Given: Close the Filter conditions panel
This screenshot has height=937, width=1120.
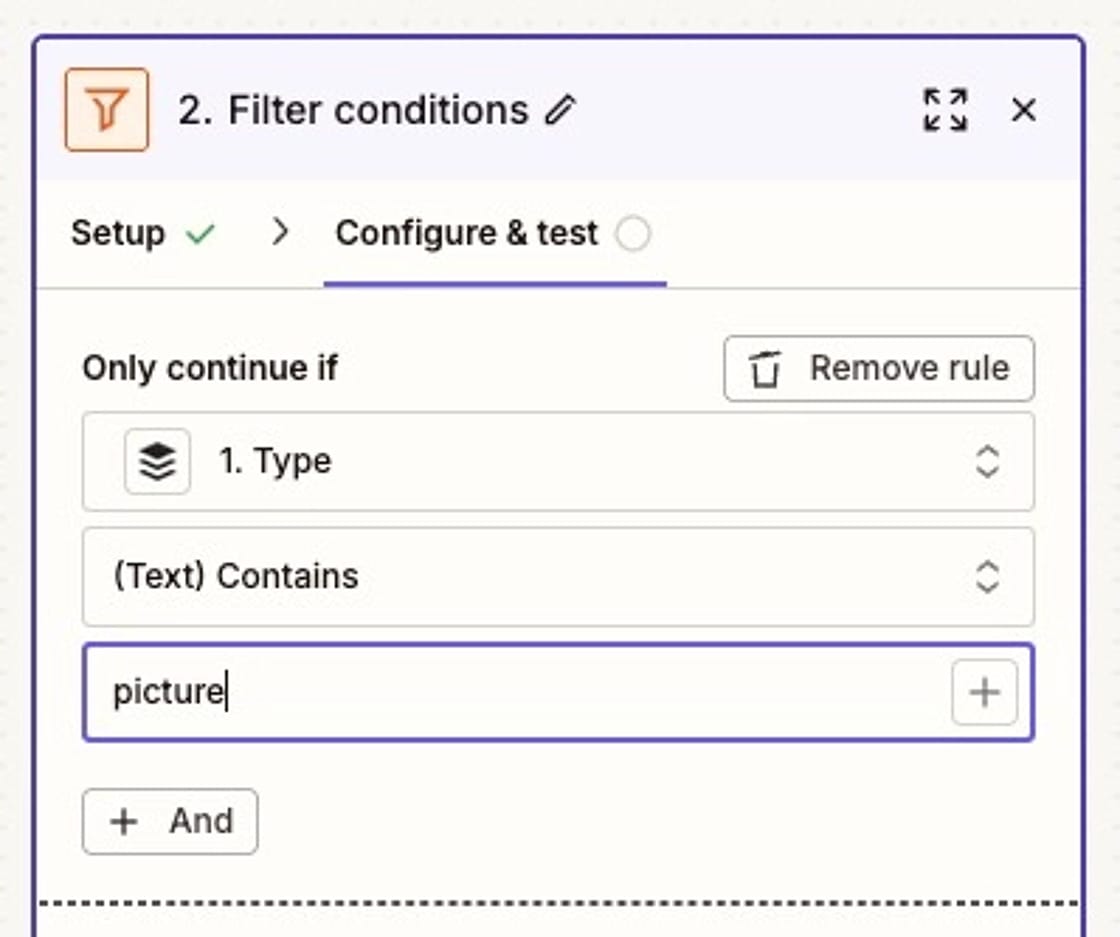Looking at the screenshot, I should coord(1025,111).
